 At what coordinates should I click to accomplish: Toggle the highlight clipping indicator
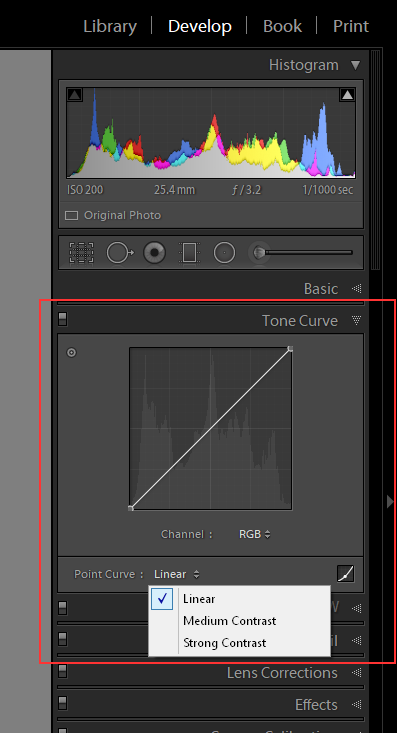point(347,95)
